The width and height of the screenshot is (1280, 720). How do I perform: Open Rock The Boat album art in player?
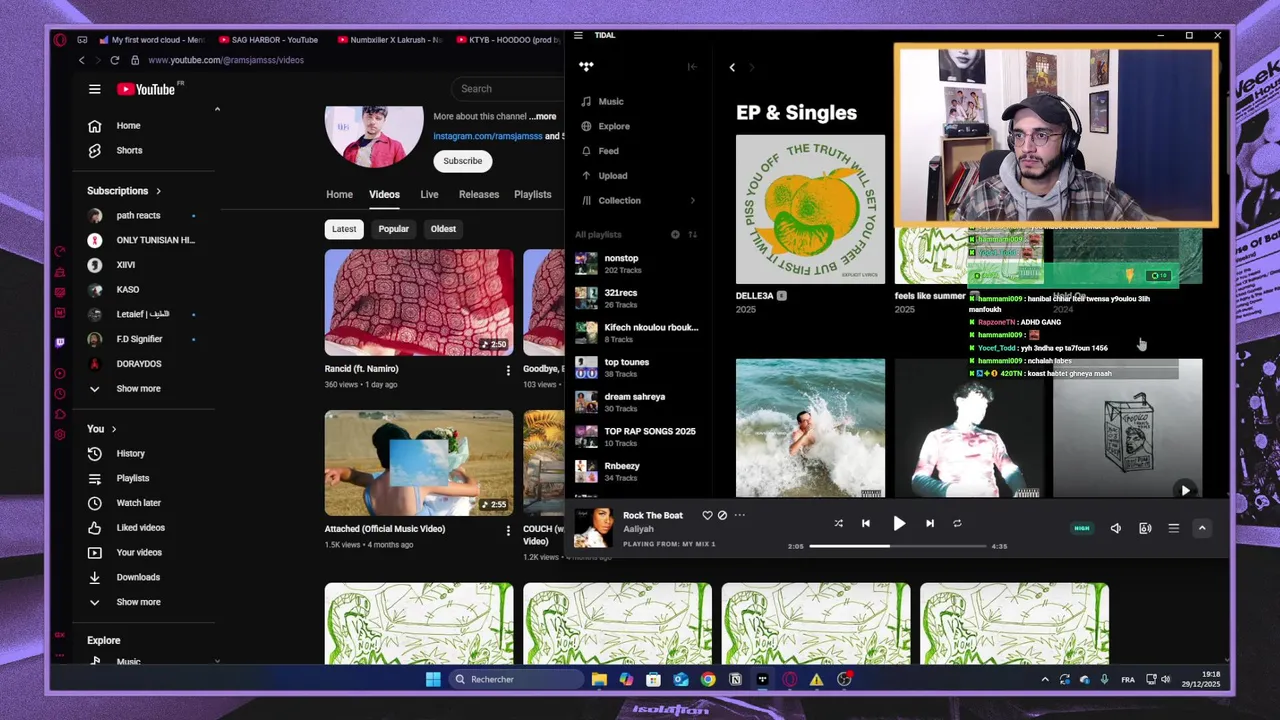tap(592, 527)
